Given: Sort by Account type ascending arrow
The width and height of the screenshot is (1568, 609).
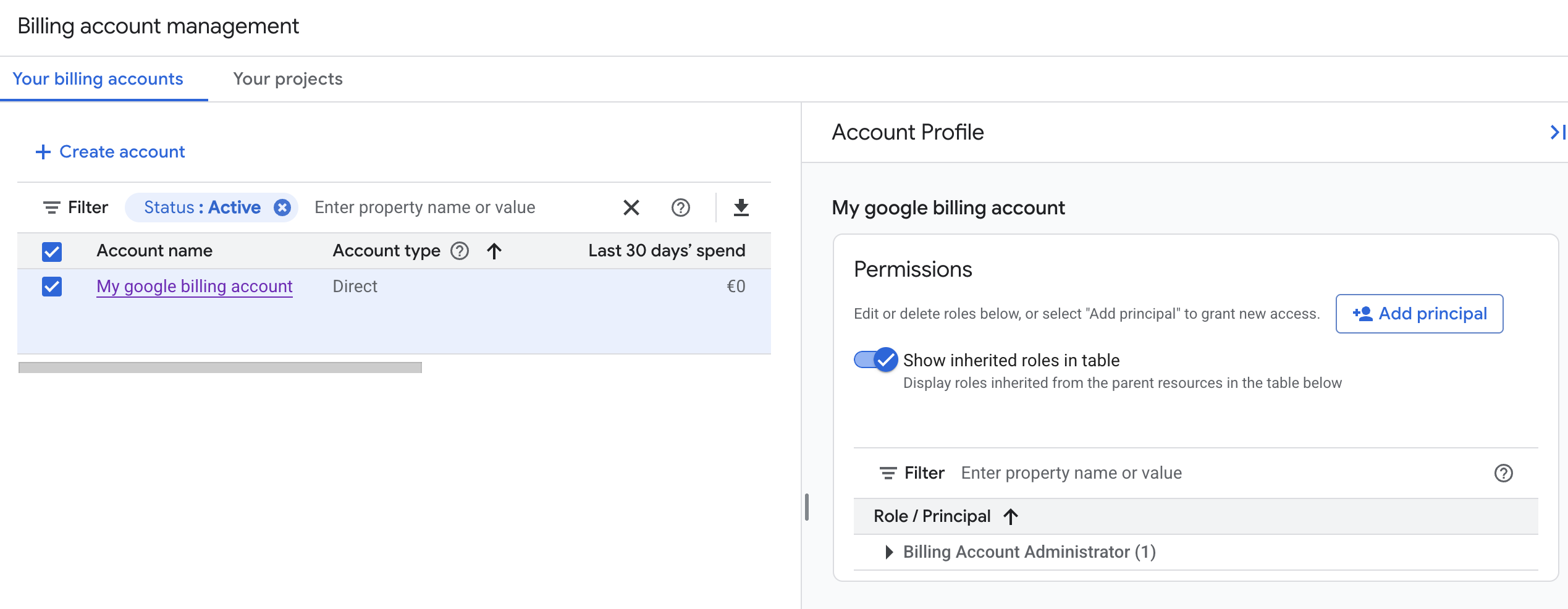Looking at the screenshot, I should point(494,251).
